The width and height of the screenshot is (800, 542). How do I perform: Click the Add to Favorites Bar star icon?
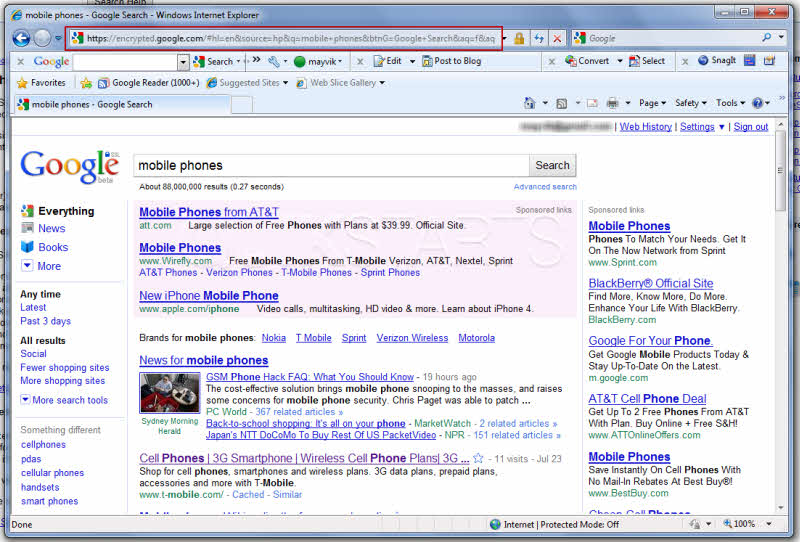point(86,83)
